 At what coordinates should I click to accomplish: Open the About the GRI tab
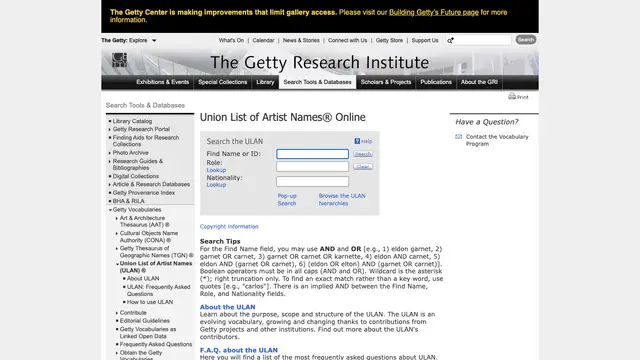tap(479, 82)
